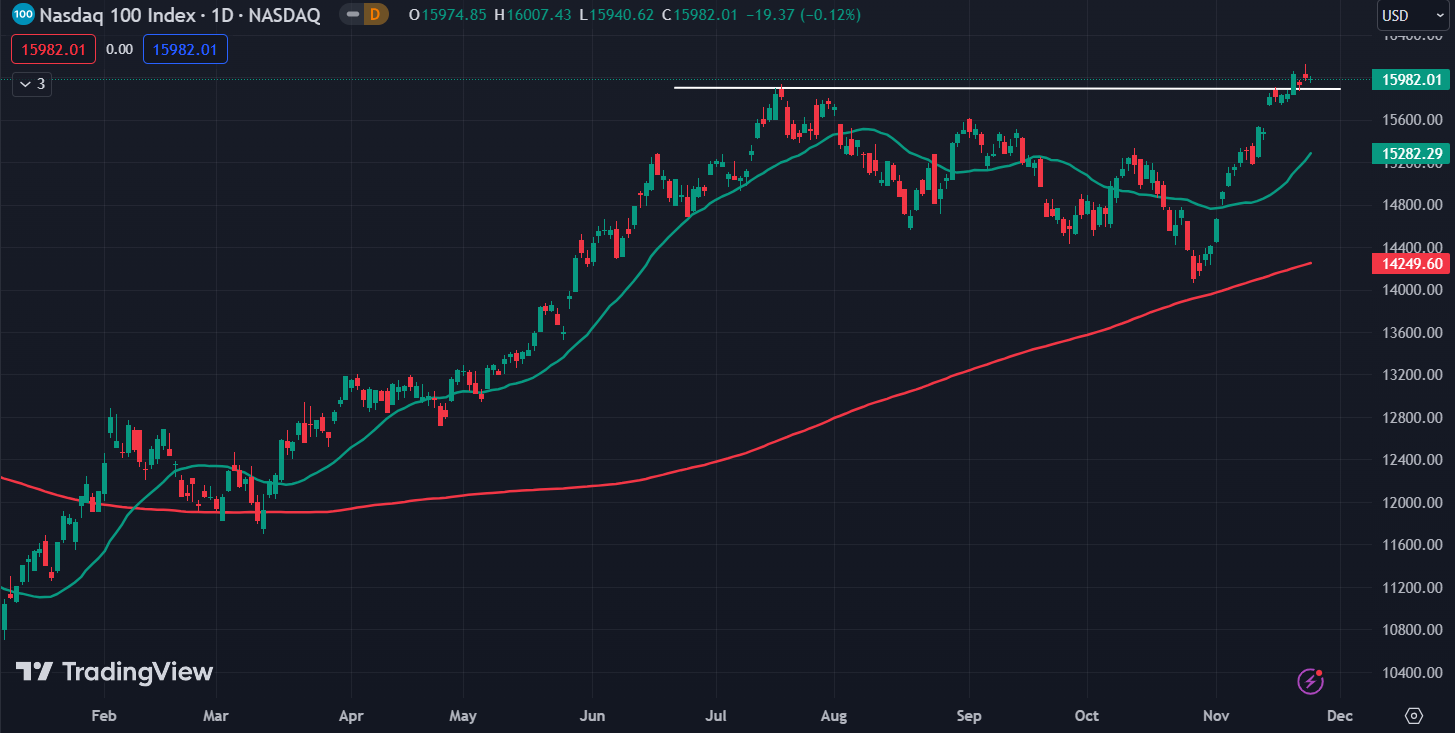1455x733 pixels.
Task: Click the purple lightning events icon
Action: coord(1311,681)
